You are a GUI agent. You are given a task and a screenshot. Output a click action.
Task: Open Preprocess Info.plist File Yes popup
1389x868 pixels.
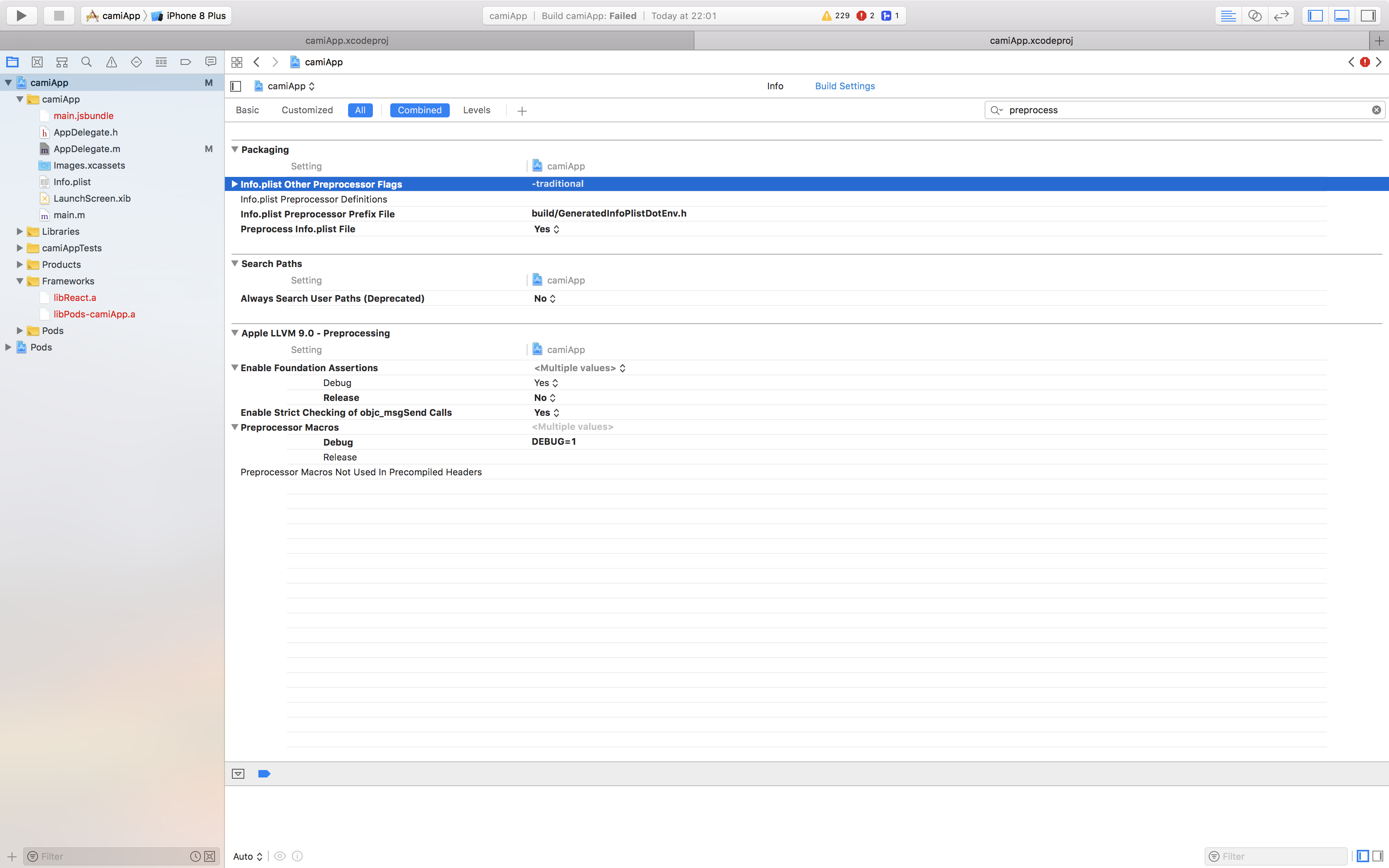(x=547, y=229)
